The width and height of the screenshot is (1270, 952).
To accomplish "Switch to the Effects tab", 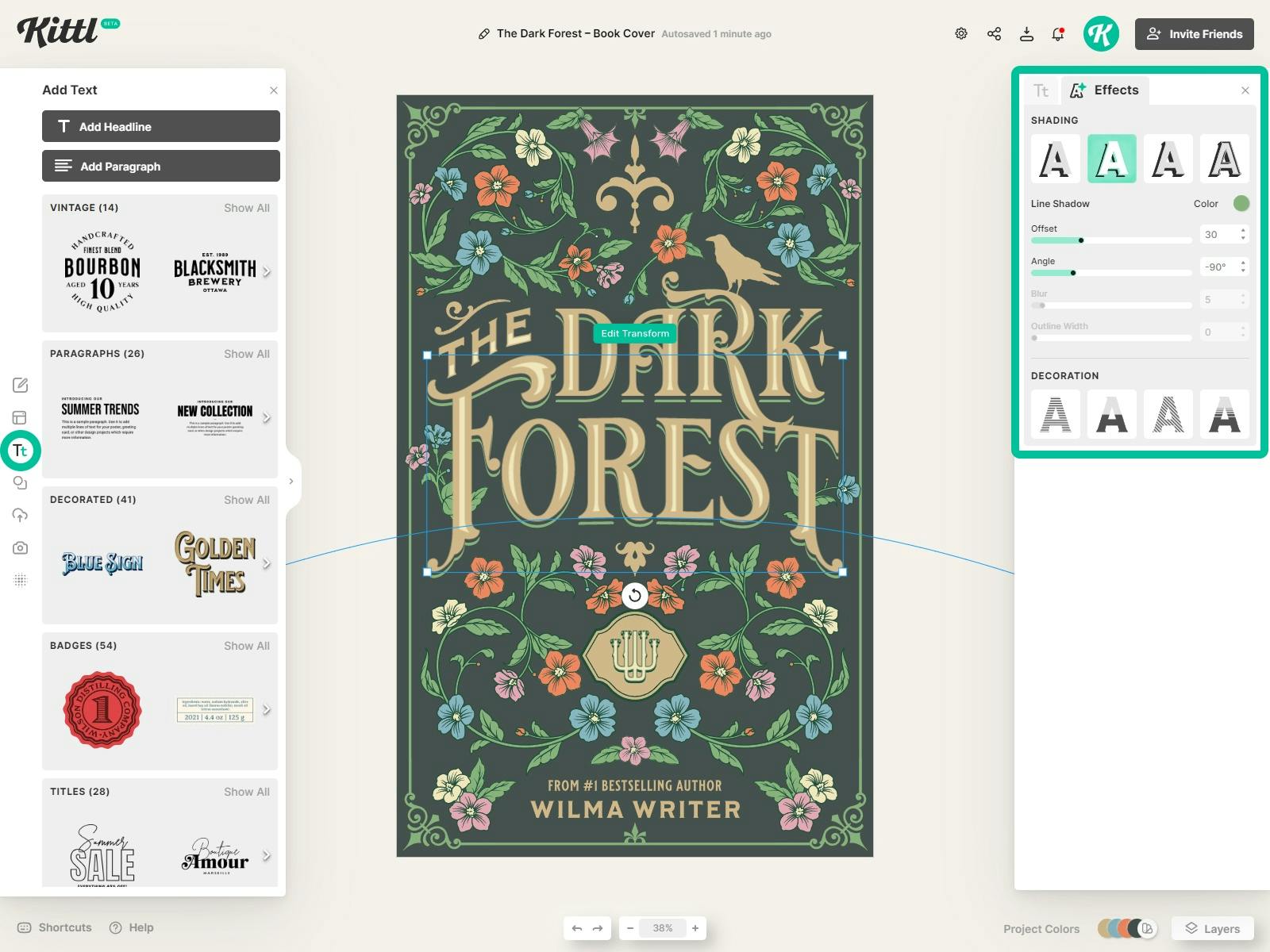I will click(x=1106, y=90).
